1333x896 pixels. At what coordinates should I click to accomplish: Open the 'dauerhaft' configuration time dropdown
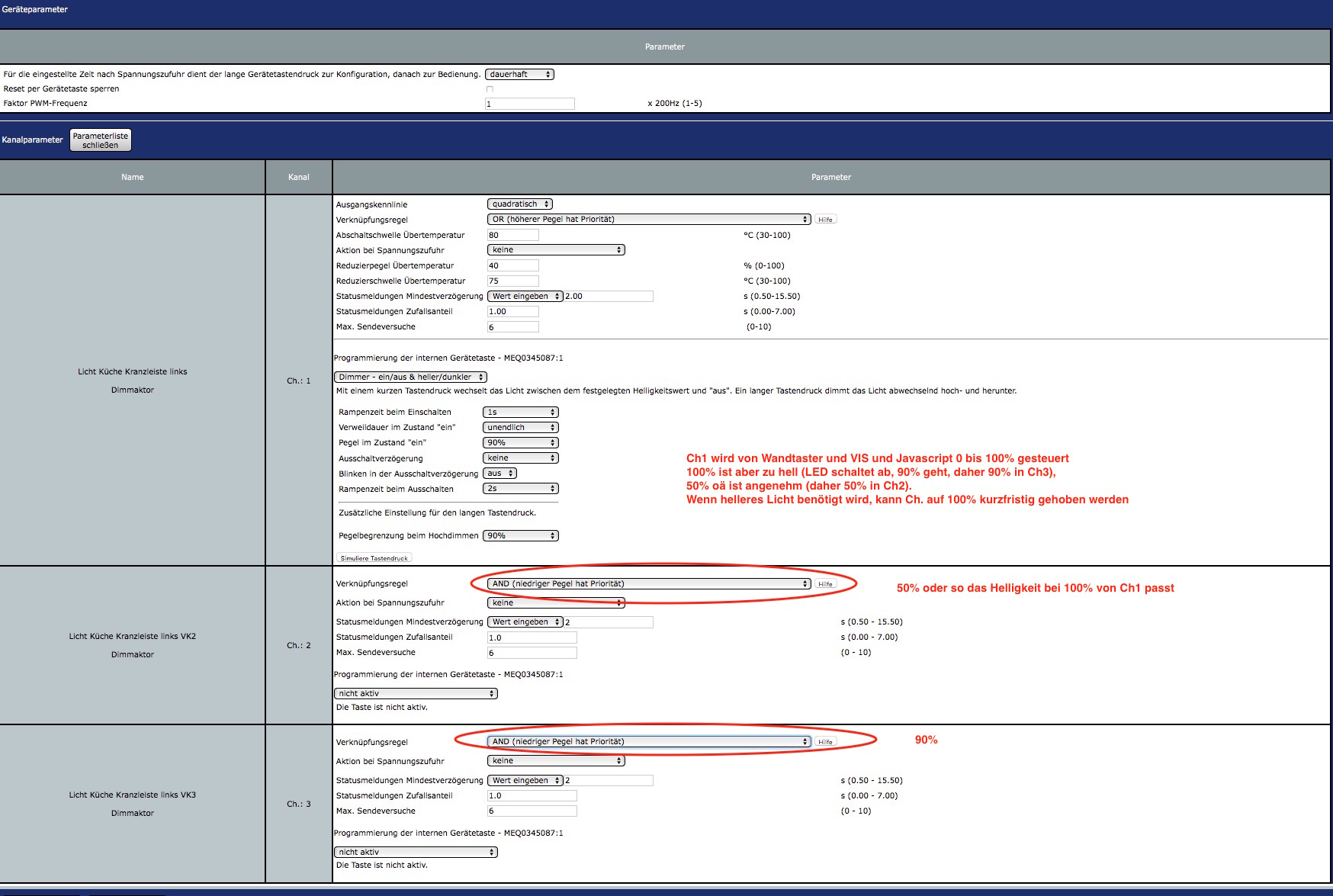click(x=519, y=74)
